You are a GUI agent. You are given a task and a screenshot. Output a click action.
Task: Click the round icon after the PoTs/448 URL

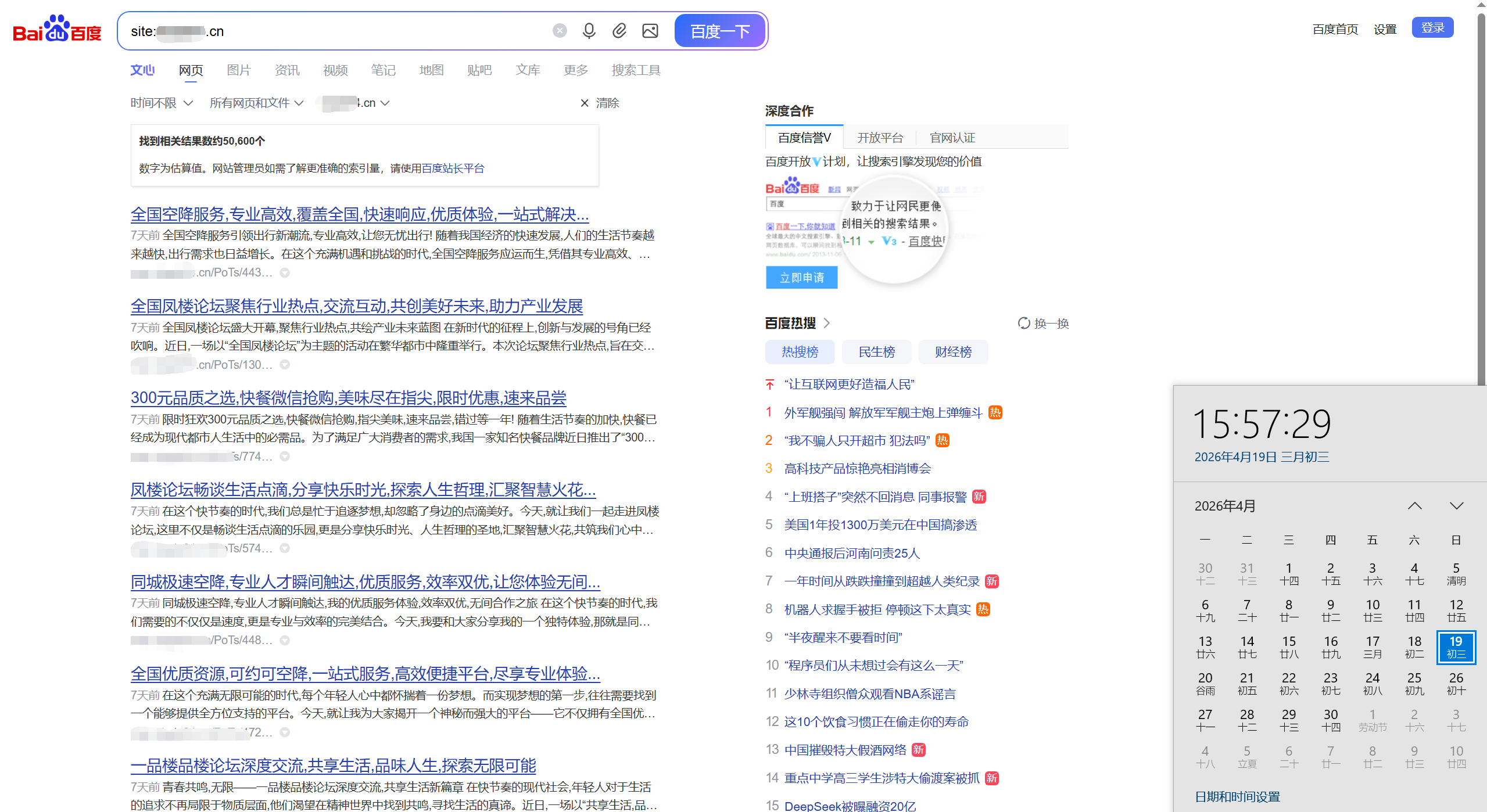click(x=285, y=640)
